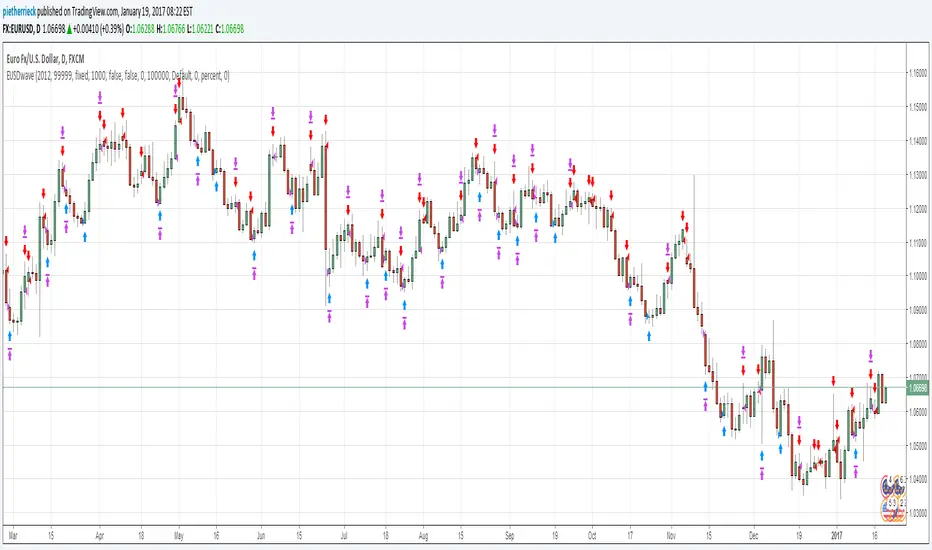This screenshot has height=550, width=932.
Task: Open the pietherrieck author profile link
Action: tap(19, 12)
